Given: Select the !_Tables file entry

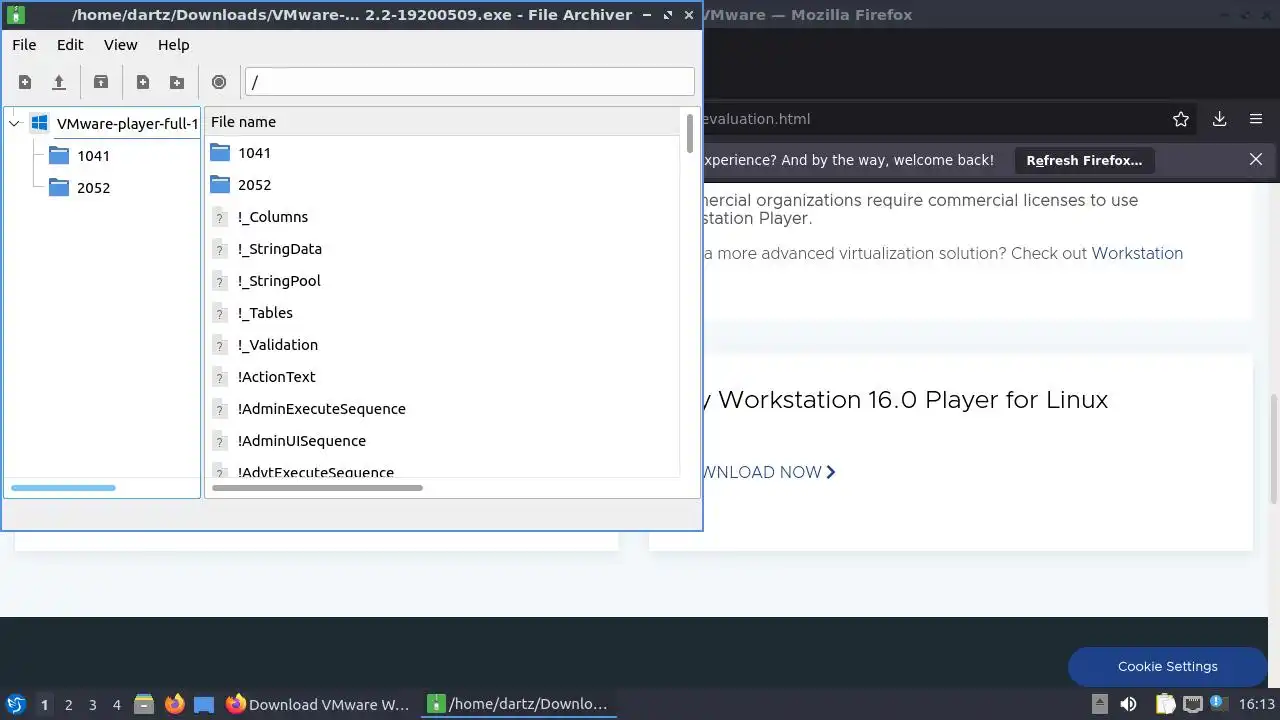Looking at the screenshot, I should 265,313.
